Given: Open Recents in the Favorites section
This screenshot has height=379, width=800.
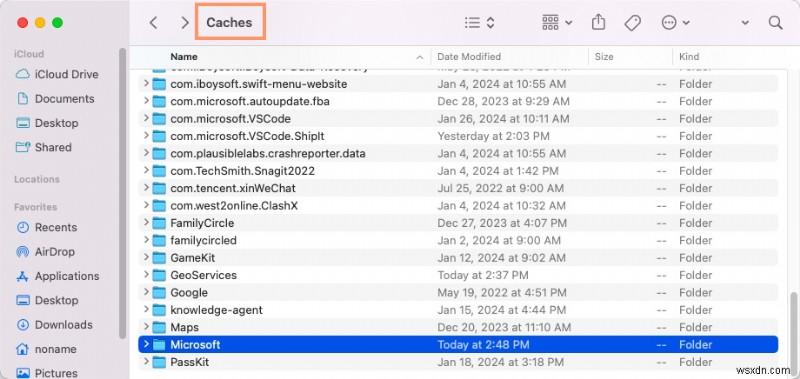Looking at the screenshot, I should pos(47,228).
